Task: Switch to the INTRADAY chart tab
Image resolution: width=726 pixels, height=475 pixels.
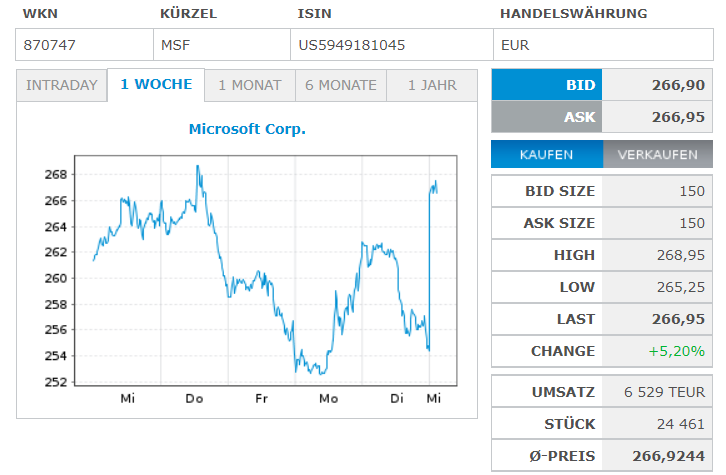Action: coord(62,85)
